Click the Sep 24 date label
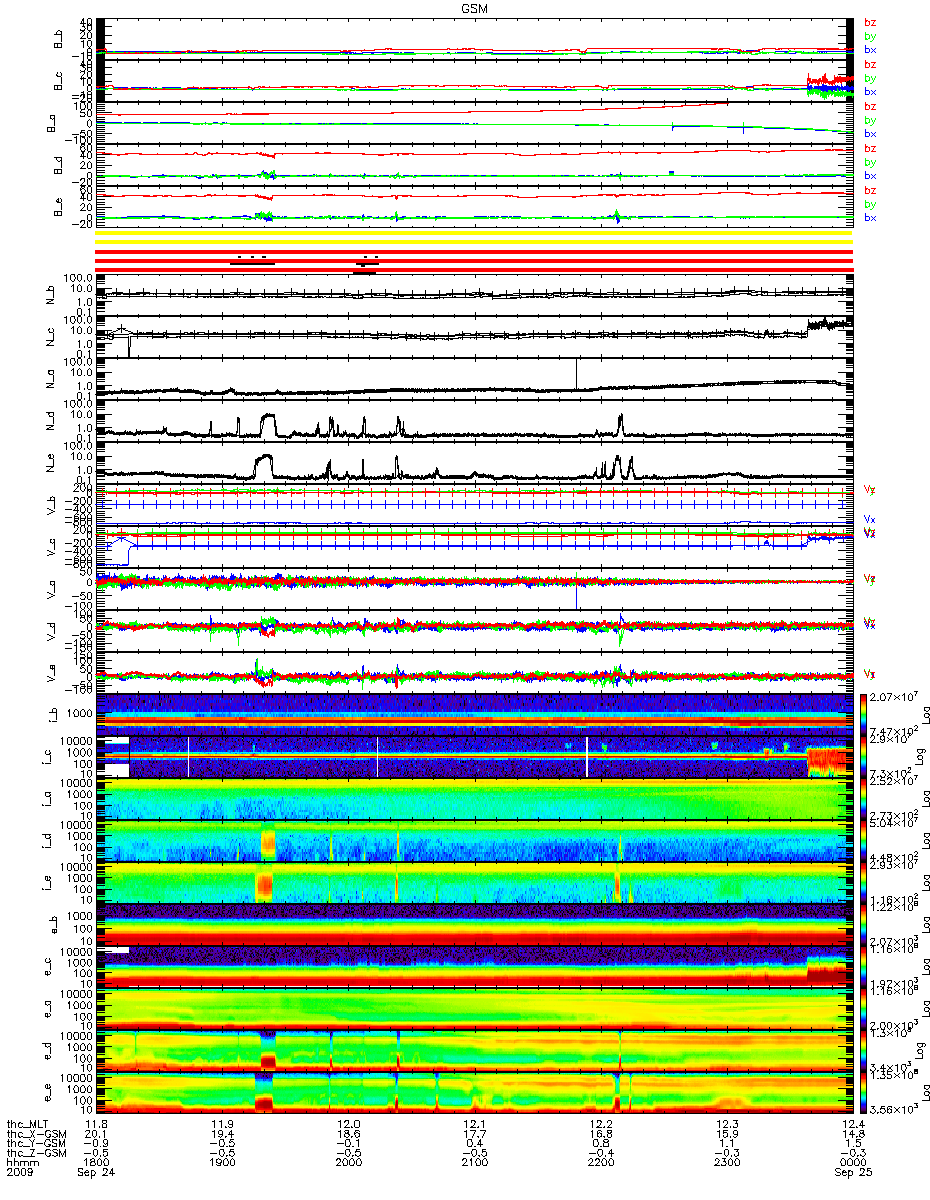Screen dimensions: 930x1200 pos(98,1175)
